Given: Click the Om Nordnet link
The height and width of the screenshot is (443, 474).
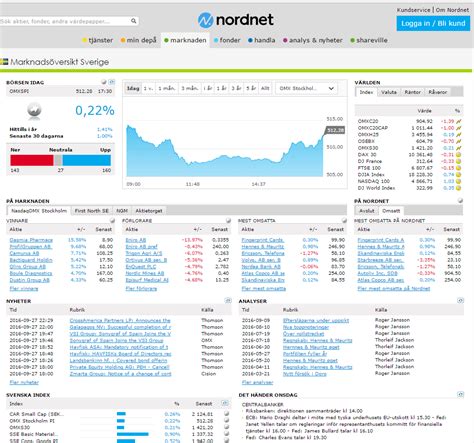Looking at the screenshot, I should [452, 10].
